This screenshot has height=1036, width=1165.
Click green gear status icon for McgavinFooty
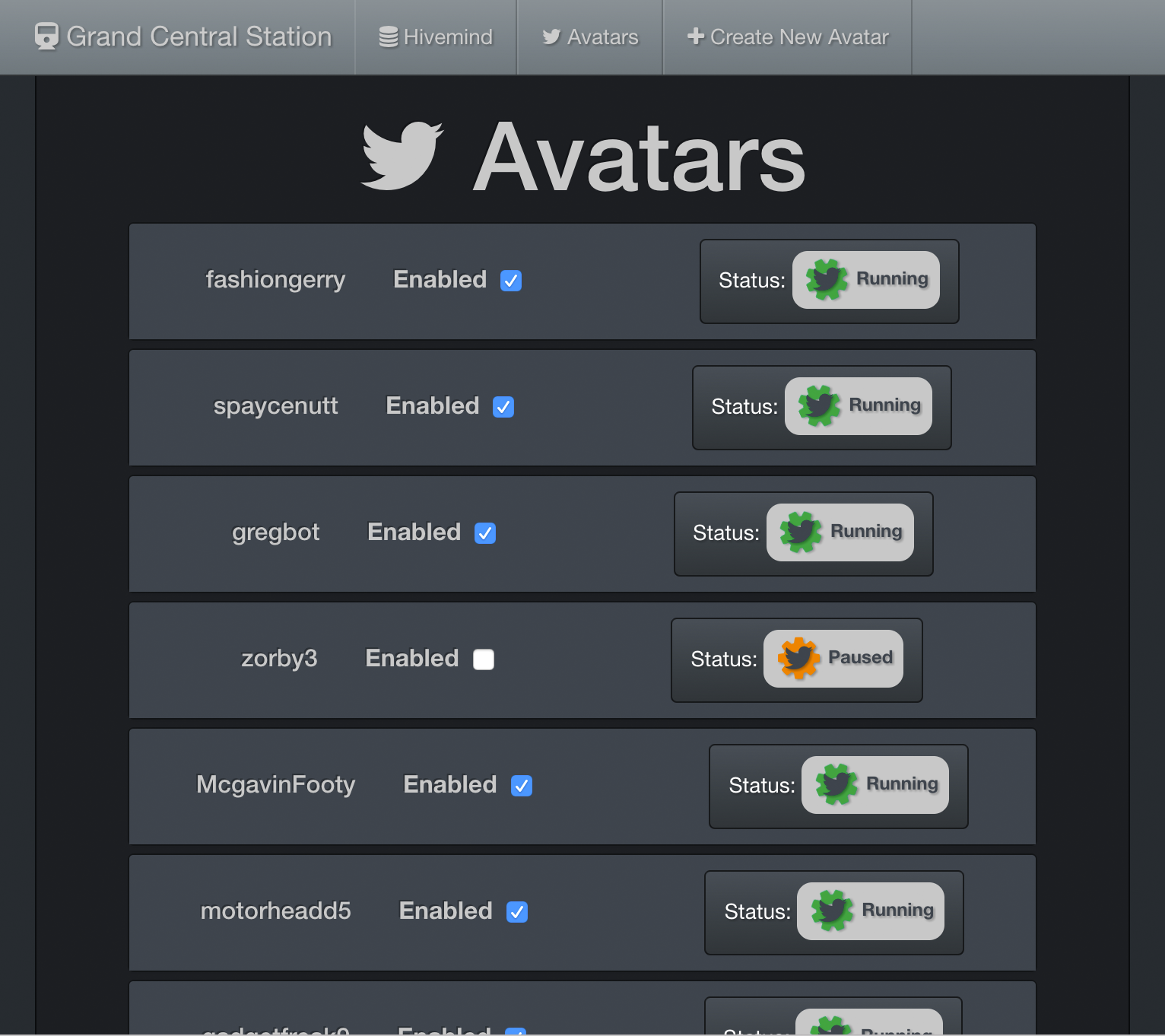click(836, 785)
